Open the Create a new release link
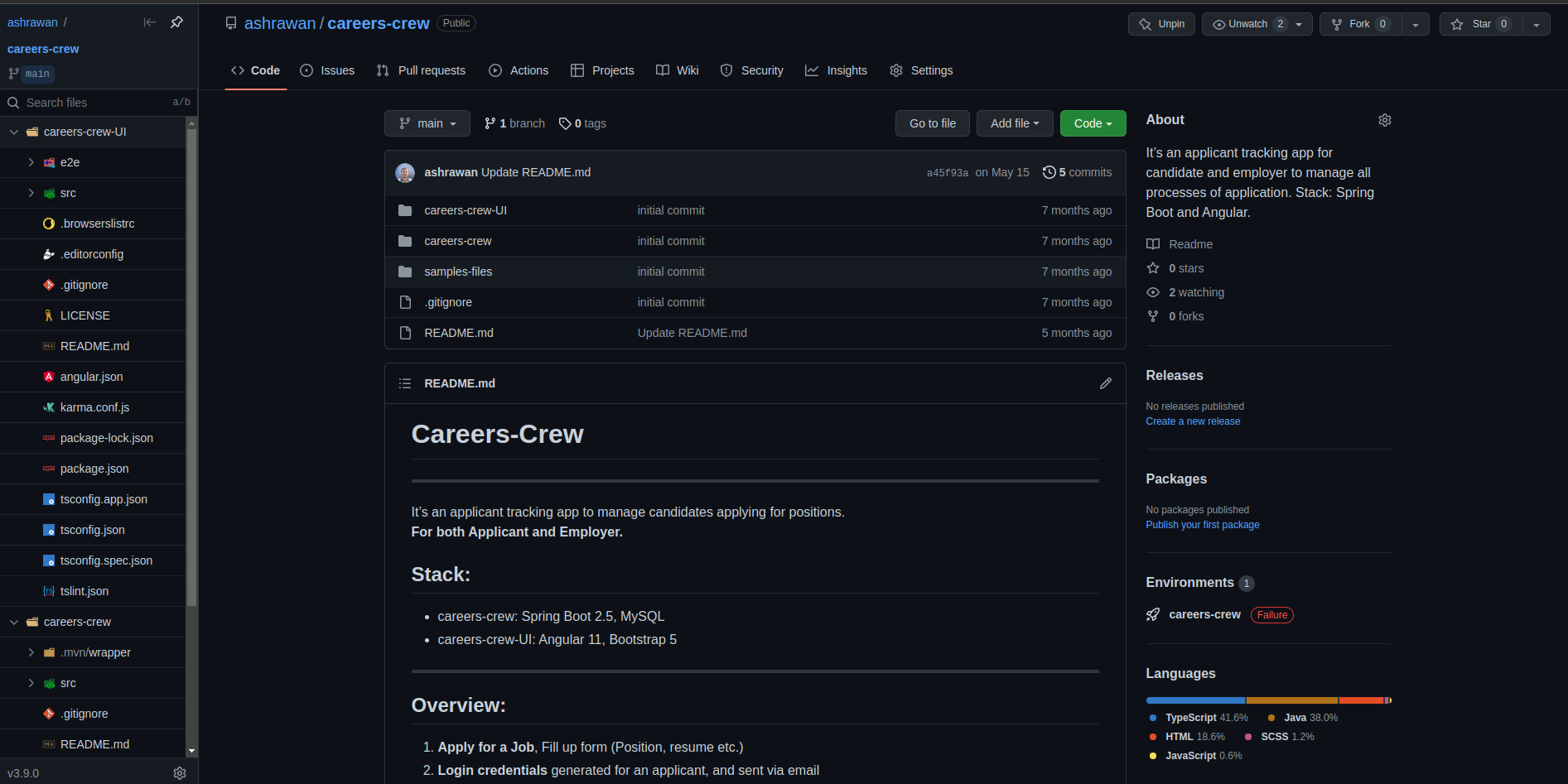Viewport: 1568px width, 784px height. pos(1193,421)
